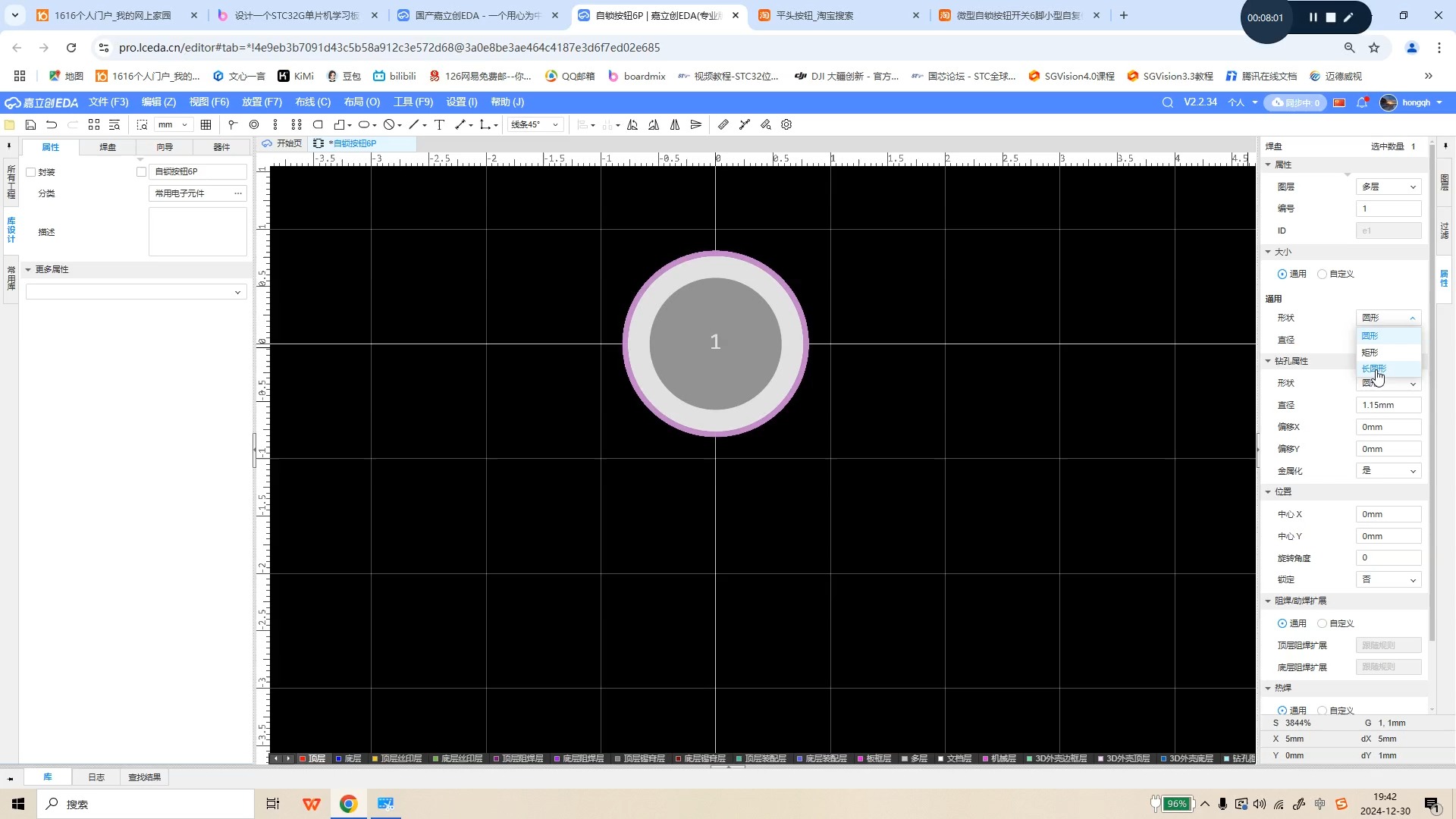Place a vertical pad array with the dots tool

tap(275, 124)
